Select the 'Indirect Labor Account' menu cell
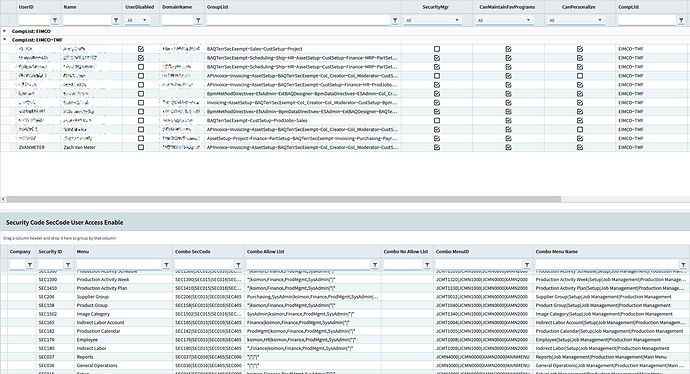The width and height of the screenshot is (690, 374). 124,323
